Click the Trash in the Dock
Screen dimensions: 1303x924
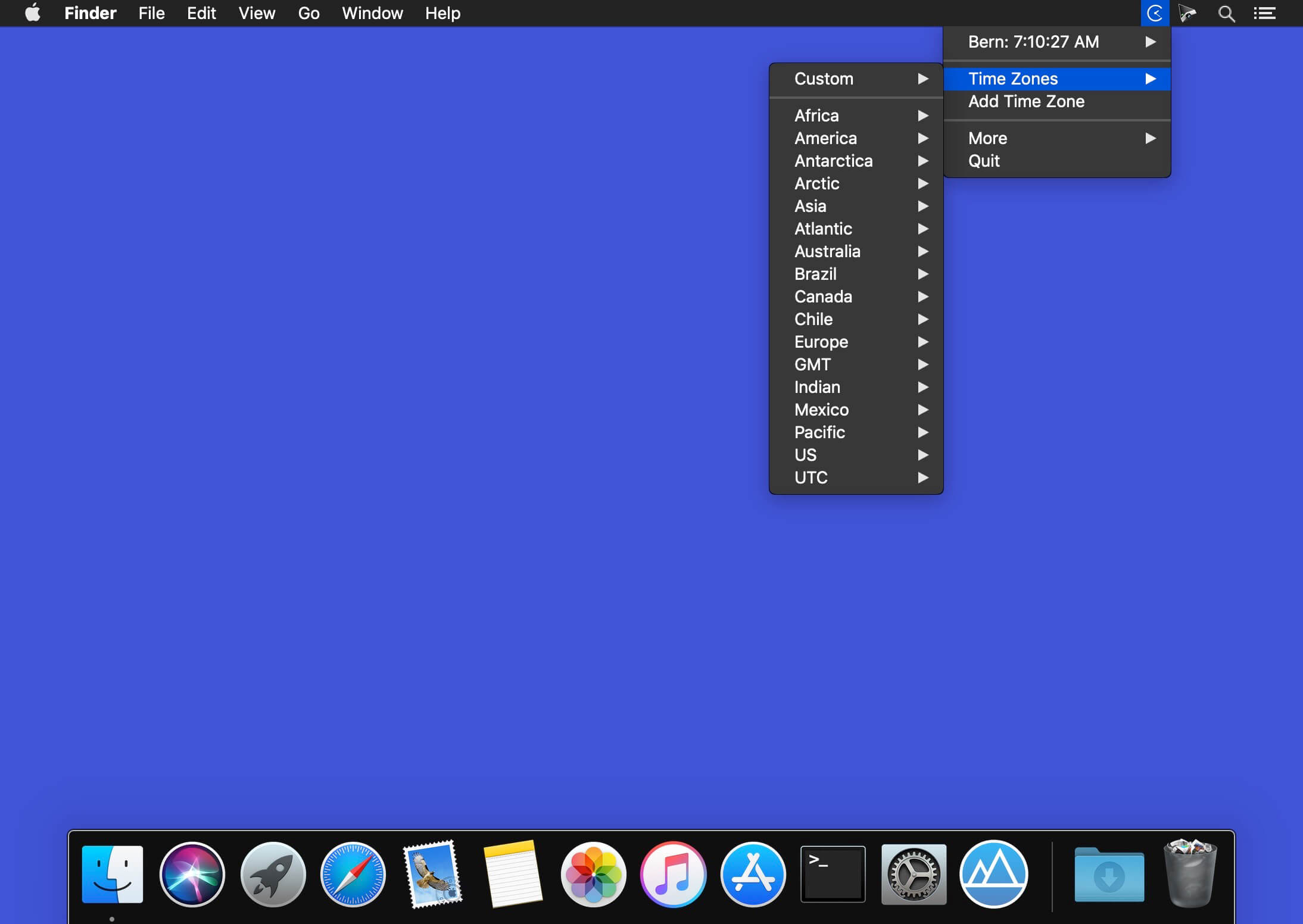point(1190,873)
